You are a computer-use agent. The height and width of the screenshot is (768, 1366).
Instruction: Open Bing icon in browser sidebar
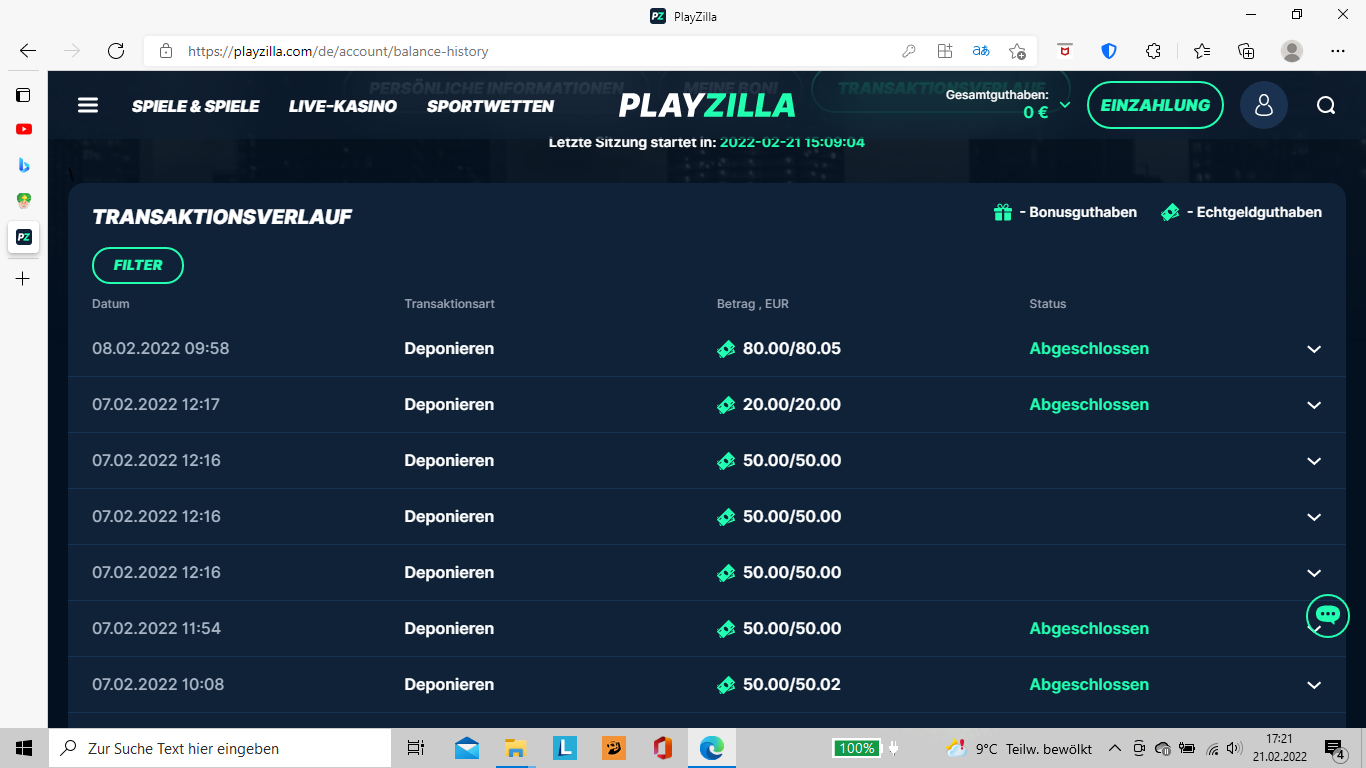[x=24, y=165]
